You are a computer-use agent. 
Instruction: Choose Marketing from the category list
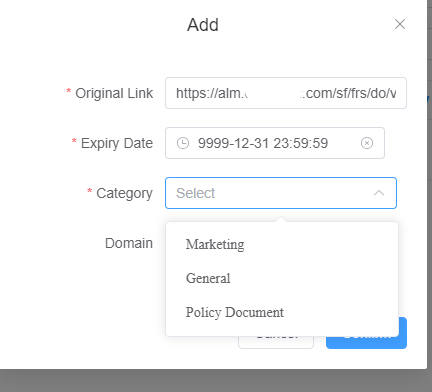coord(282,244)
